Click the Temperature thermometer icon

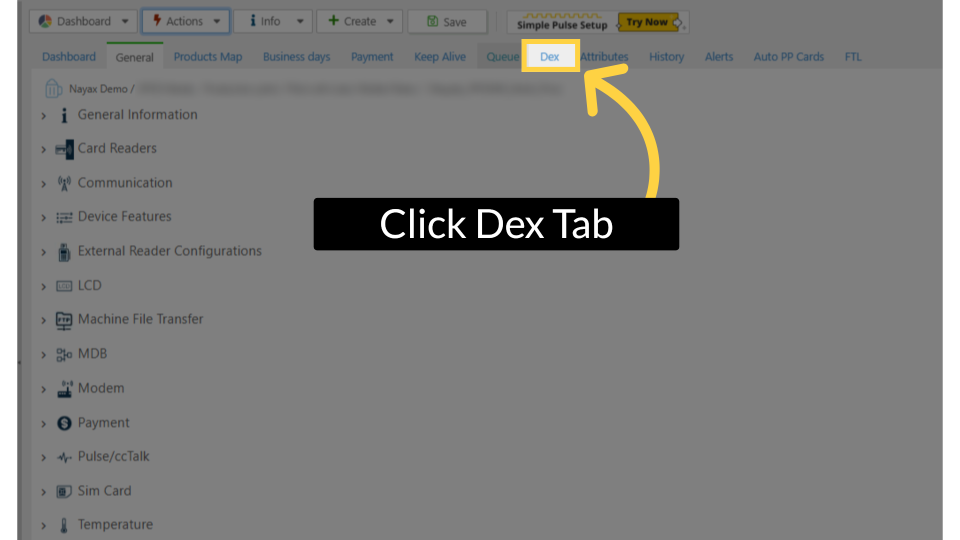[x=64, y=525]
